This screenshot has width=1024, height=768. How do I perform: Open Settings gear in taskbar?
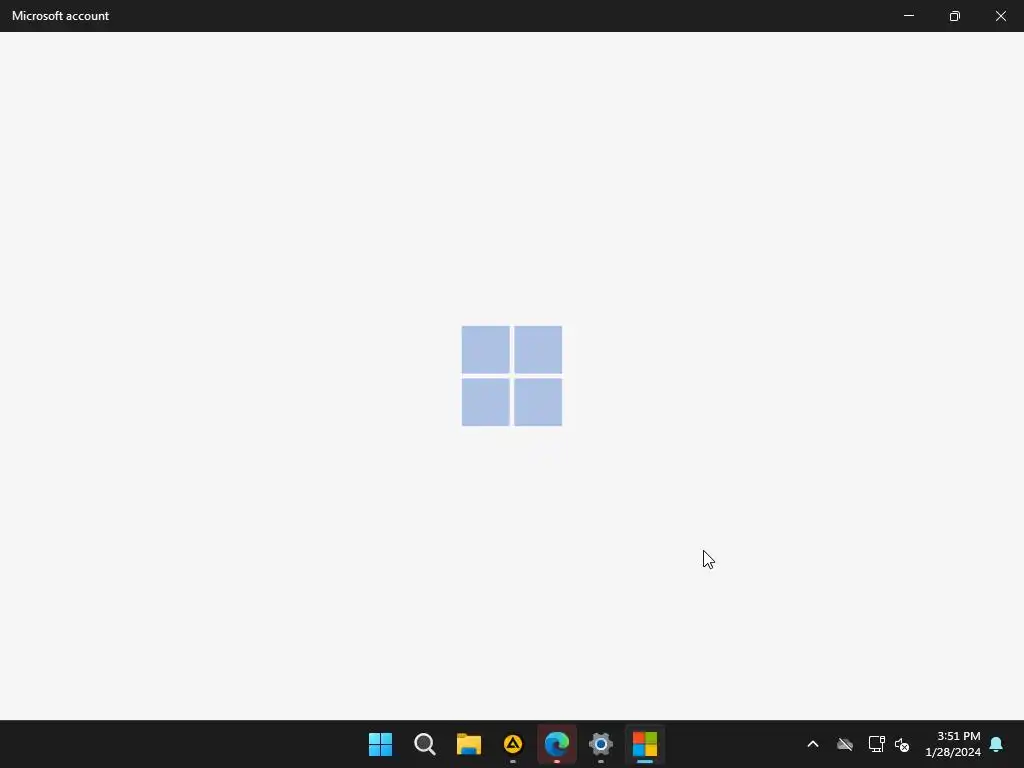pos(601,744)
